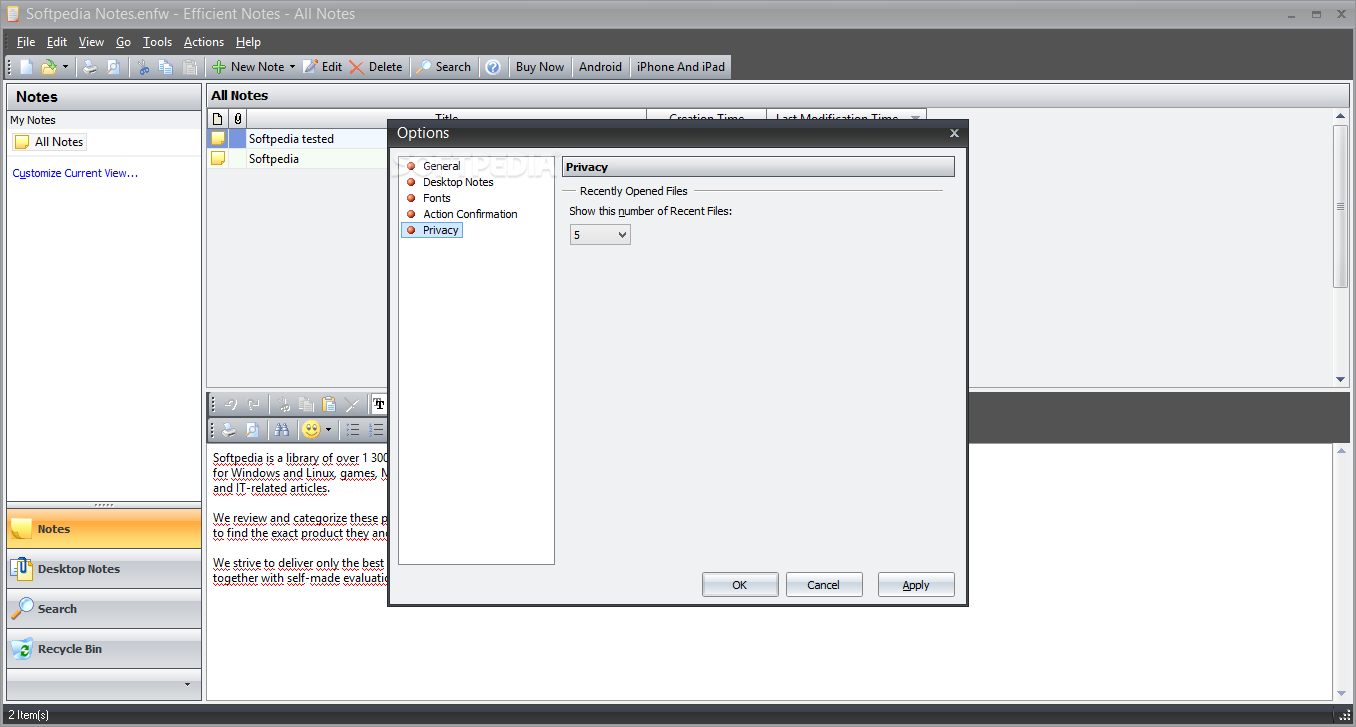Select the 'Softpedia tested' note row
Viewport: 1356px width, 727px height.
click(x=298, y=139)
